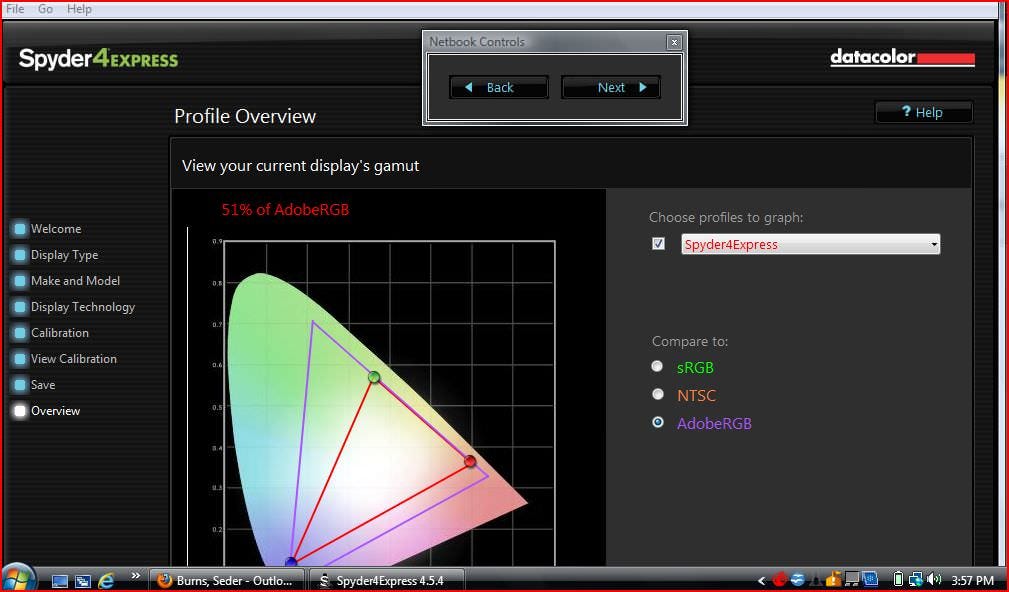The width and height of the screenshot is (1009, 592).
Task: Select the NTSC compare radio button
Action: (x=657, y=394)
